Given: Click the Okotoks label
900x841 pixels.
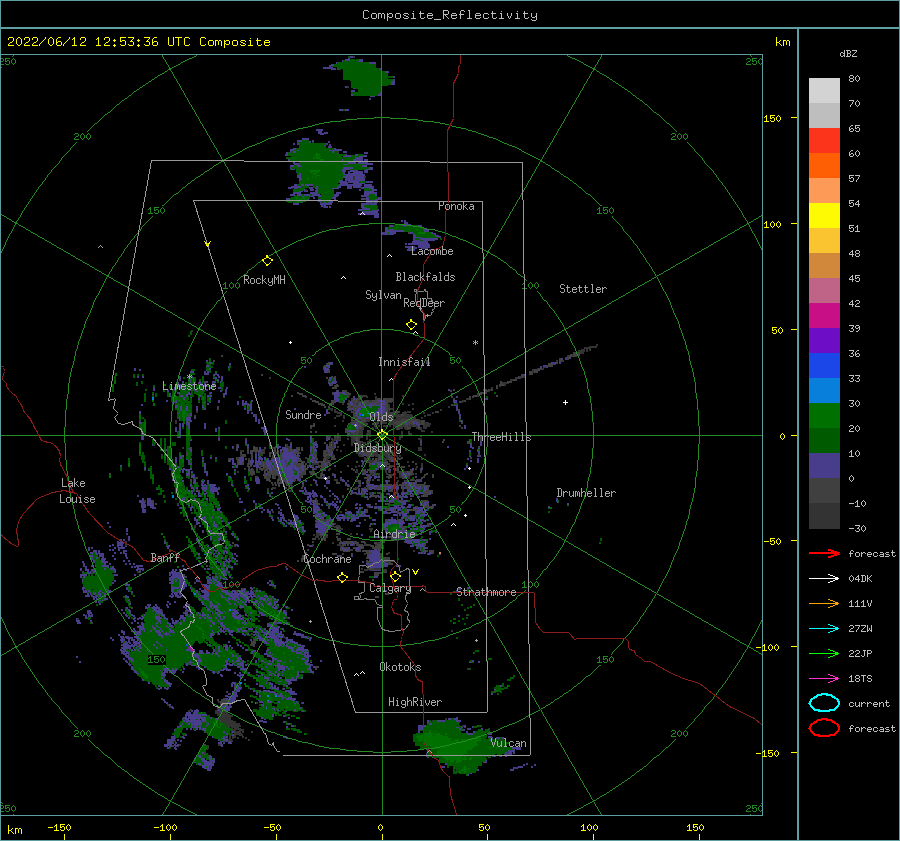Looking at the screenshot, I should (x=400, y=667).
